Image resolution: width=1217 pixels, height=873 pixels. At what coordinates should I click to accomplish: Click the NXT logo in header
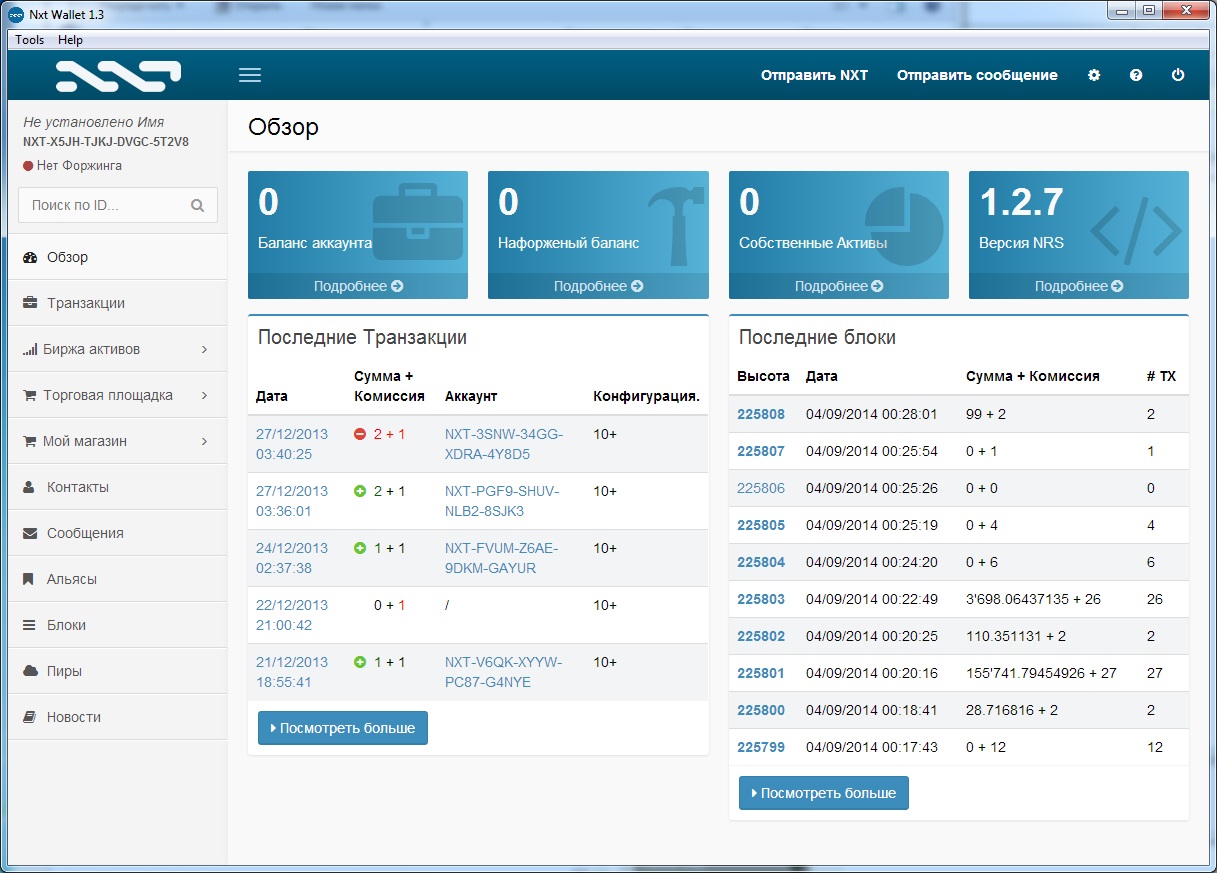(118, 75)
